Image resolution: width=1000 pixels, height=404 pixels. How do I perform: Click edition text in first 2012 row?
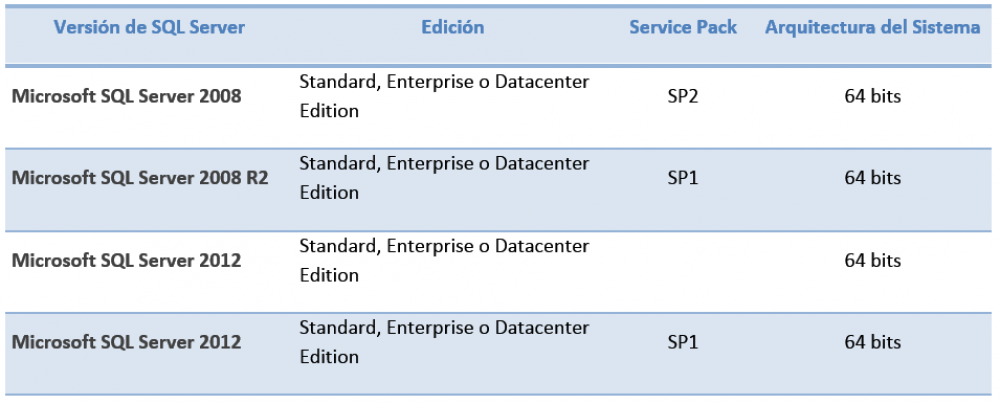[x=445, y=260]
